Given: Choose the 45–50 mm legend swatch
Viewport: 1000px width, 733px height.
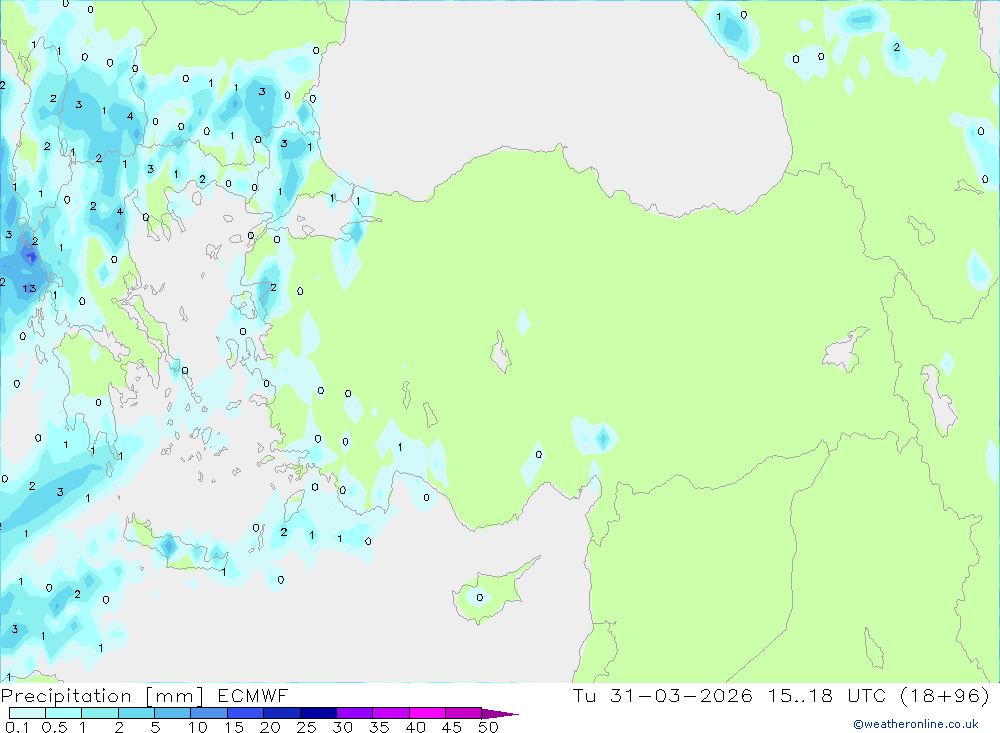Looking at the screenshot, I should click(463, 713).
